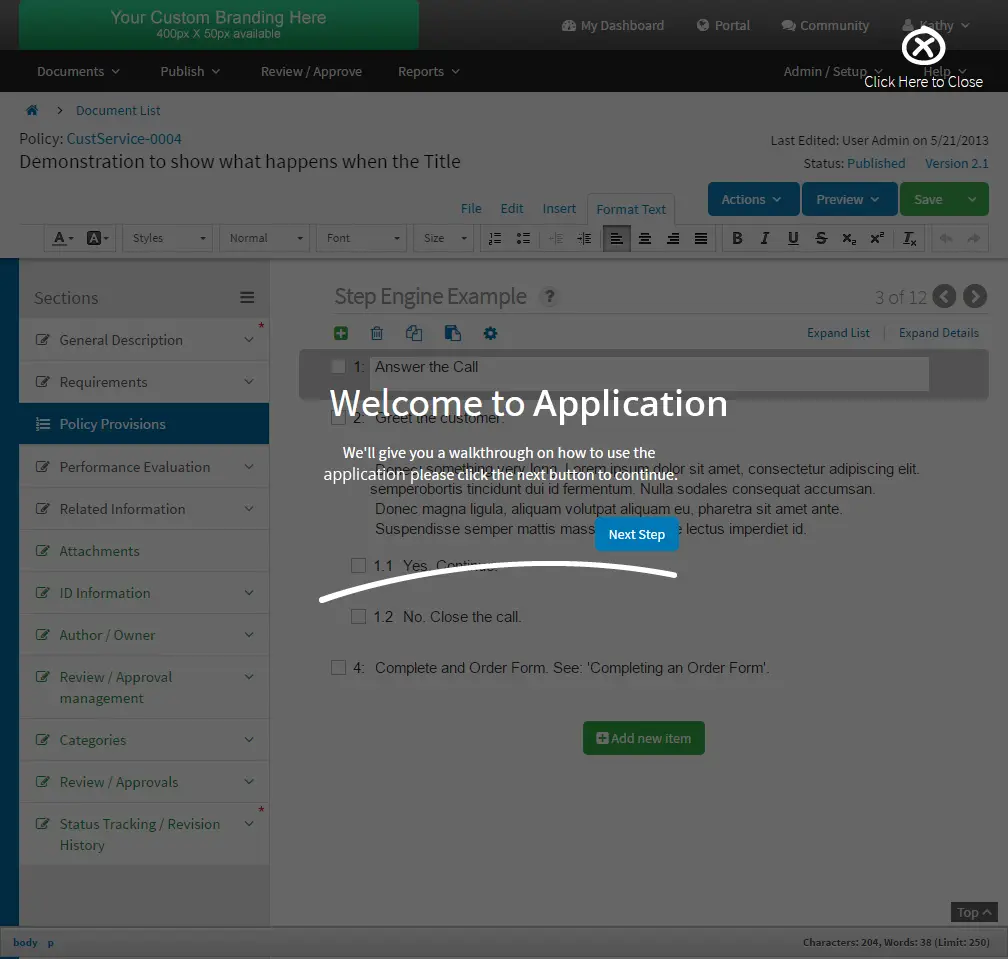
Task: Click the trash delete step icon
Action: coord(377,333)
